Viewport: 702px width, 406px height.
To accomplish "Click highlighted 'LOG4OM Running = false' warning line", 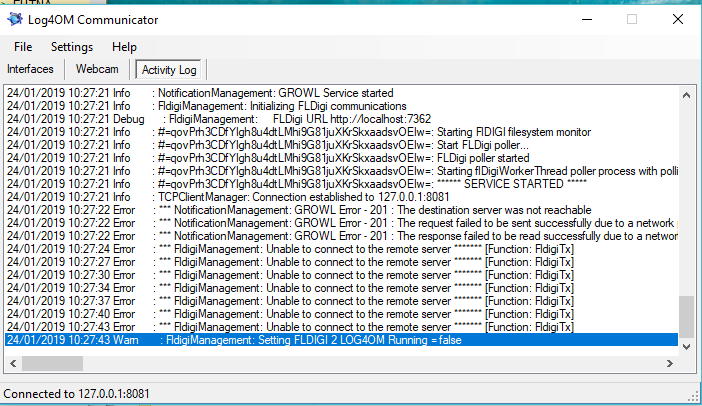I will pyautogui.click(x=342, y=340).
